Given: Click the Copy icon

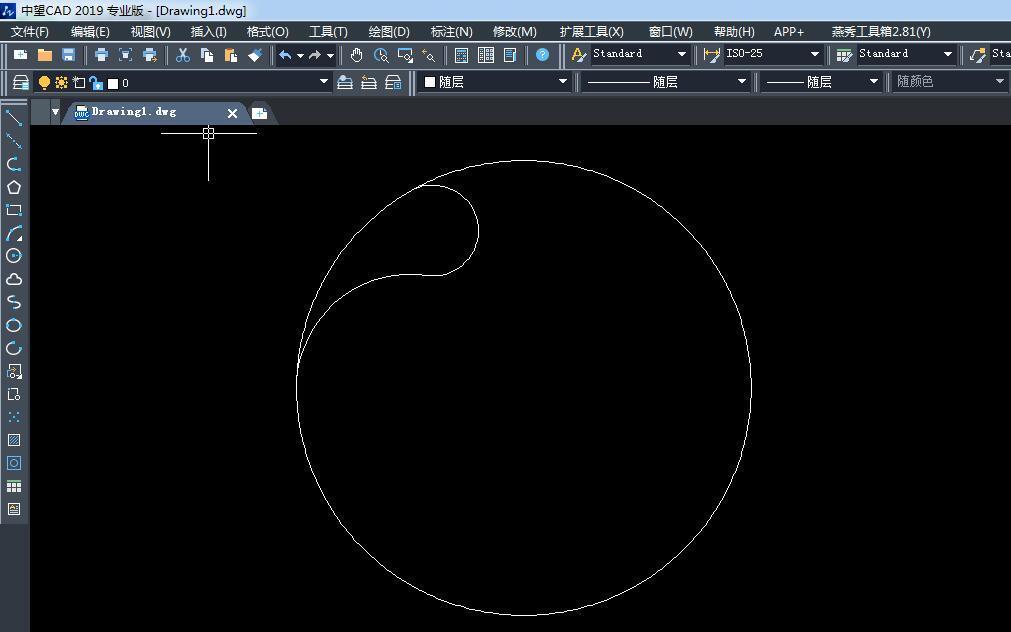Looking at the screenshot, I should 207,55.
